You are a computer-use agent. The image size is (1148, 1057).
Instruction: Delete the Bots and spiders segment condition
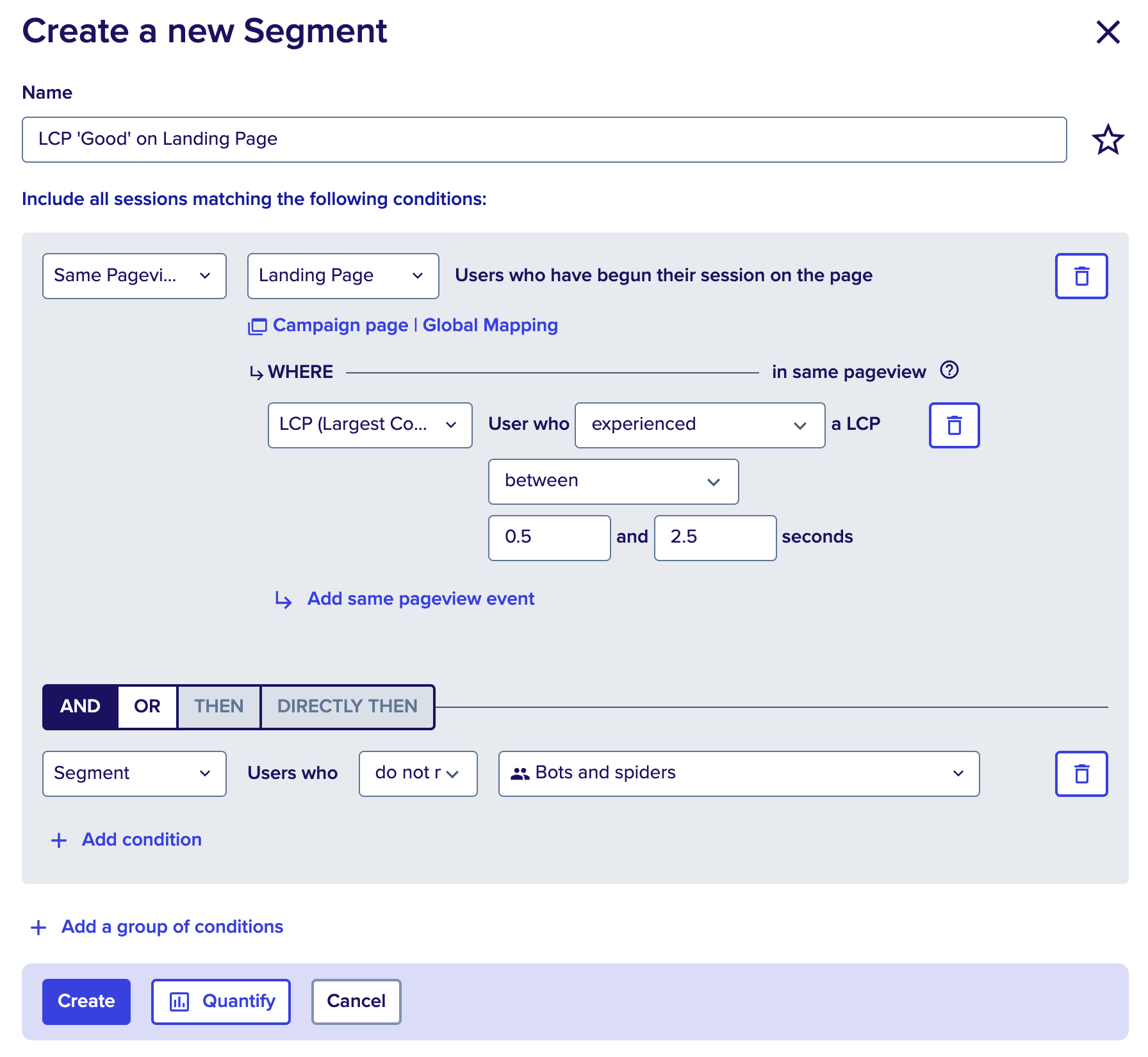pos(1081,774)
